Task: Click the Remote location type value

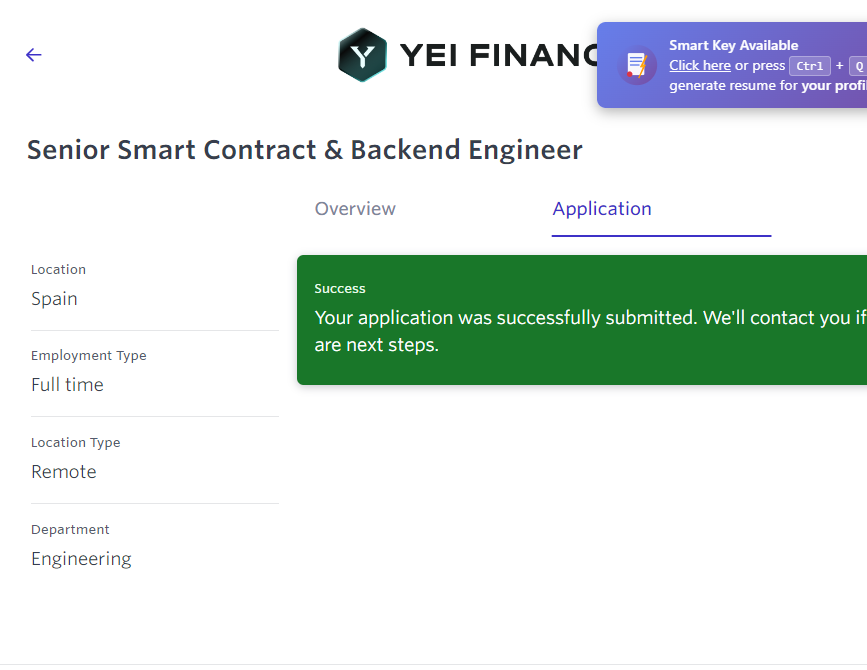Action: [64, 472]
